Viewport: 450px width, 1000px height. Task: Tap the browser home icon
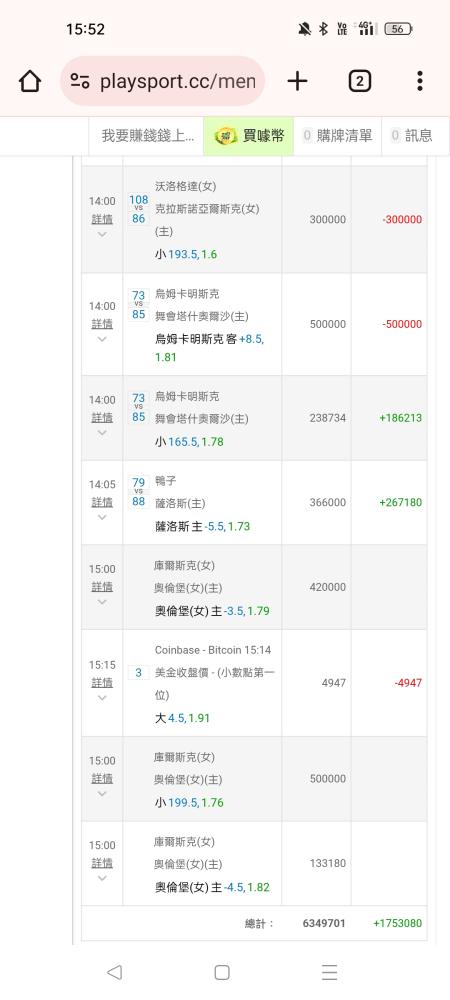coord(30,81)
